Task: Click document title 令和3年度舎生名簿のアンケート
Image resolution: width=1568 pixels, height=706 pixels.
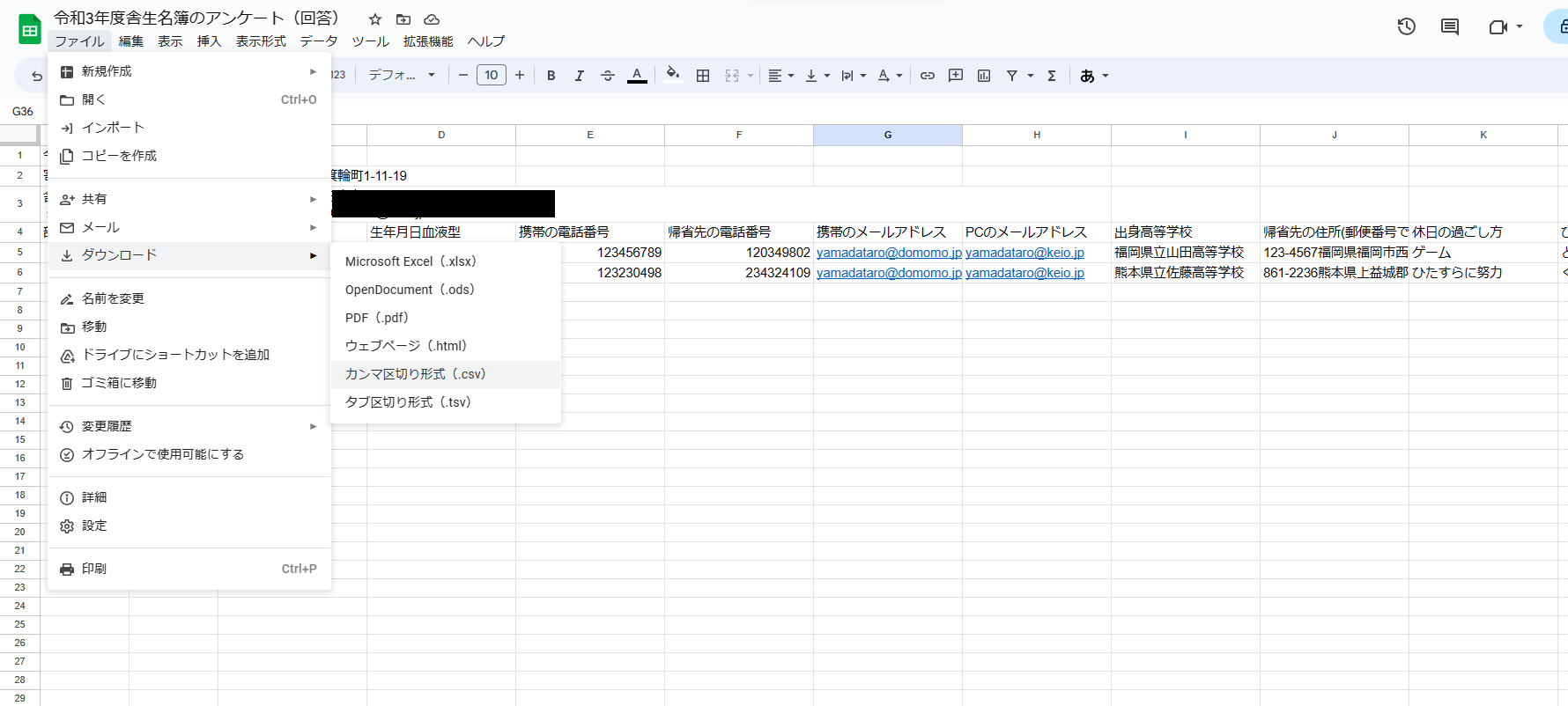Action: [x=196, y=18]
